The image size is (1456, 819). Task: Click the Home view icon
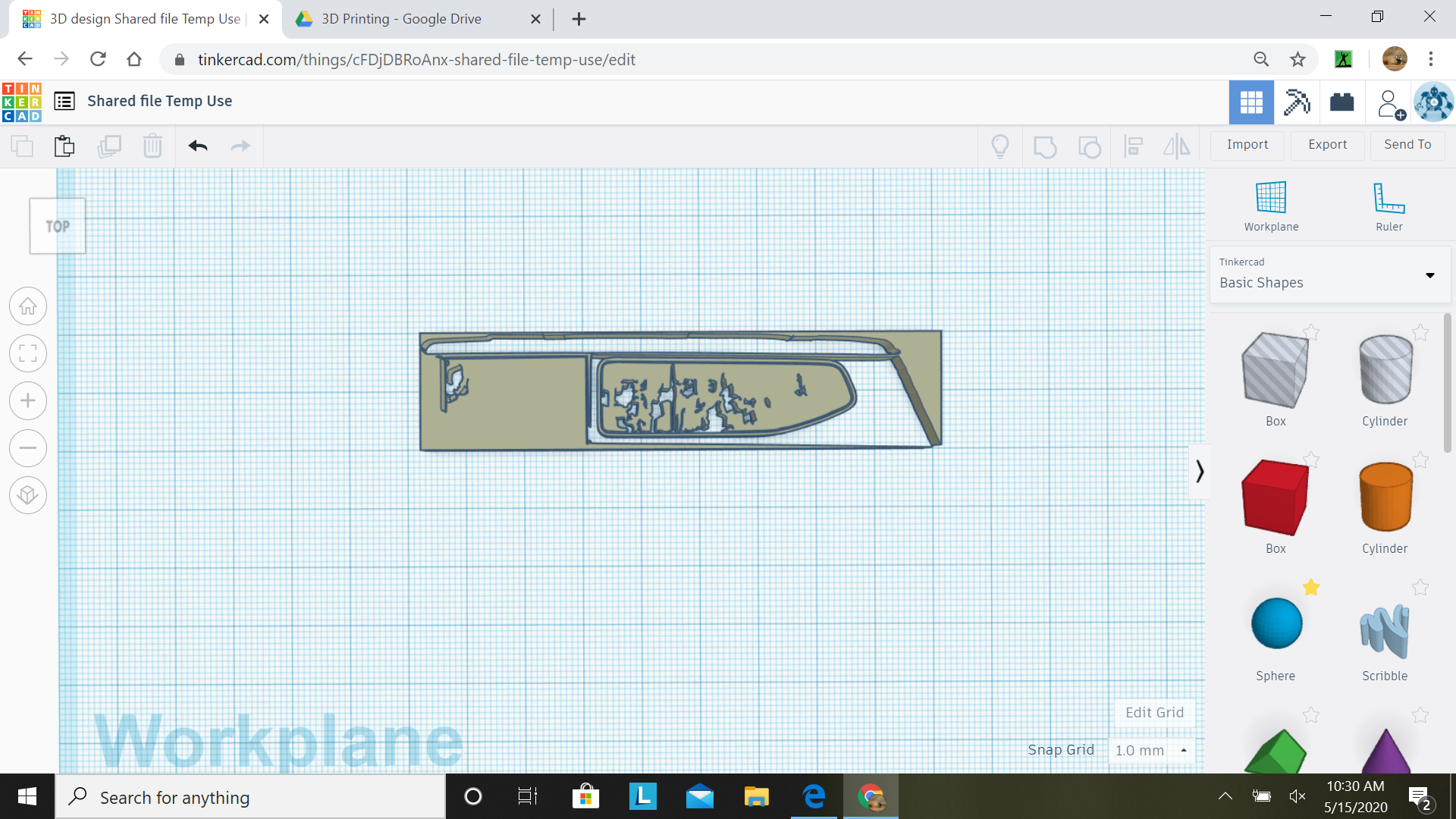point(28,306)
